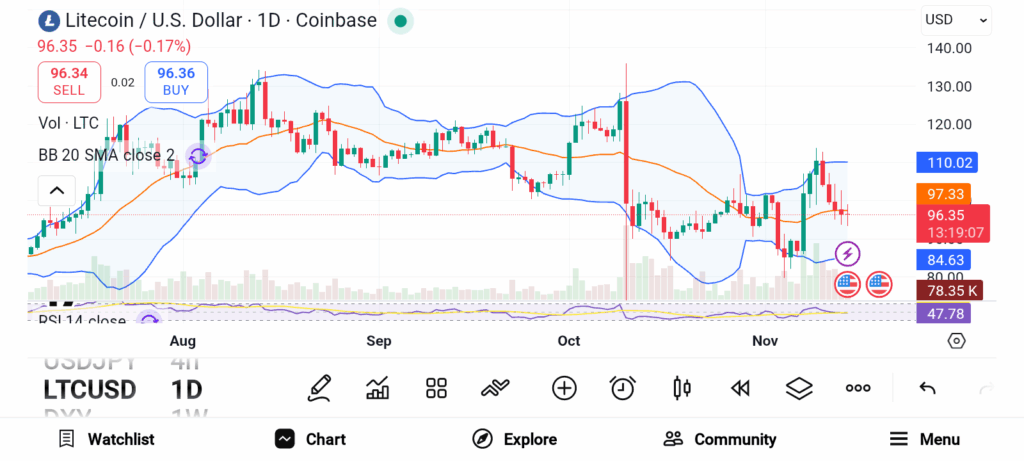Switch to the Watchlist tab
The height and width of the screenshot is (461, 1024).
106,439
